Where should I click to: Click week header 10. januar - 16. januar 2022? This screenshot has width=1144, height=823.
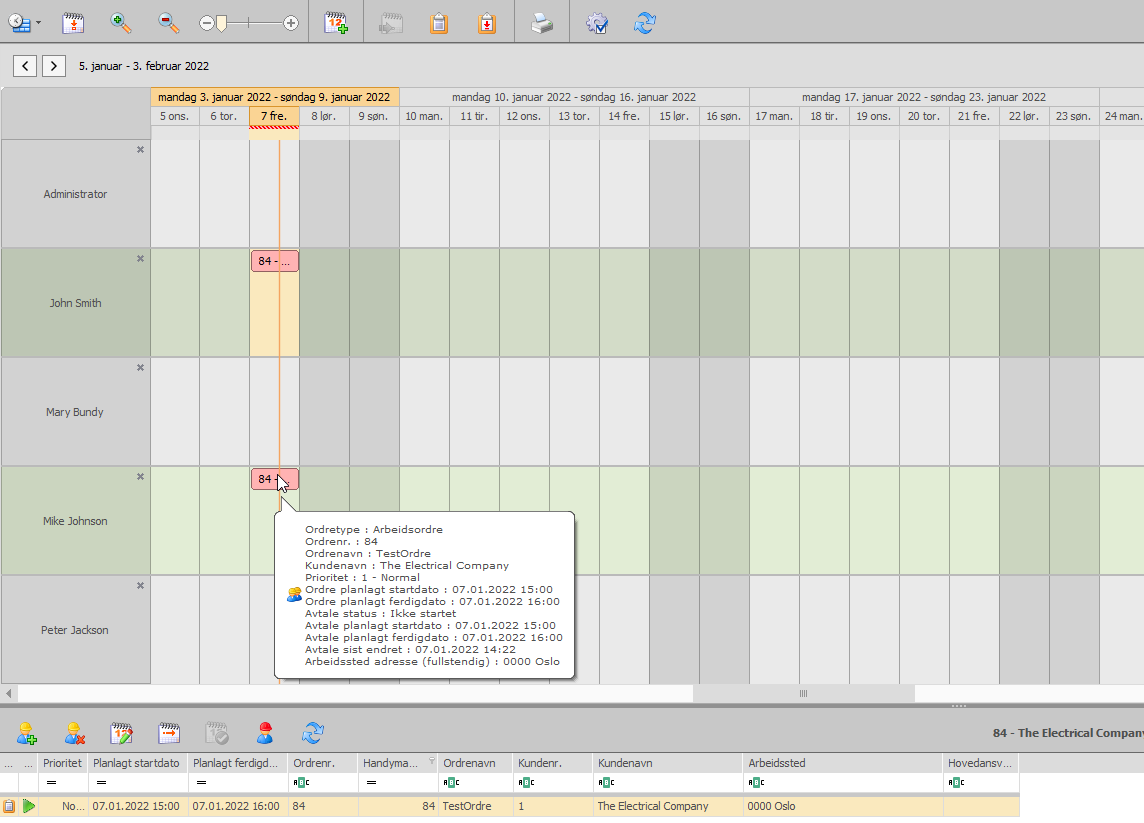574,97
